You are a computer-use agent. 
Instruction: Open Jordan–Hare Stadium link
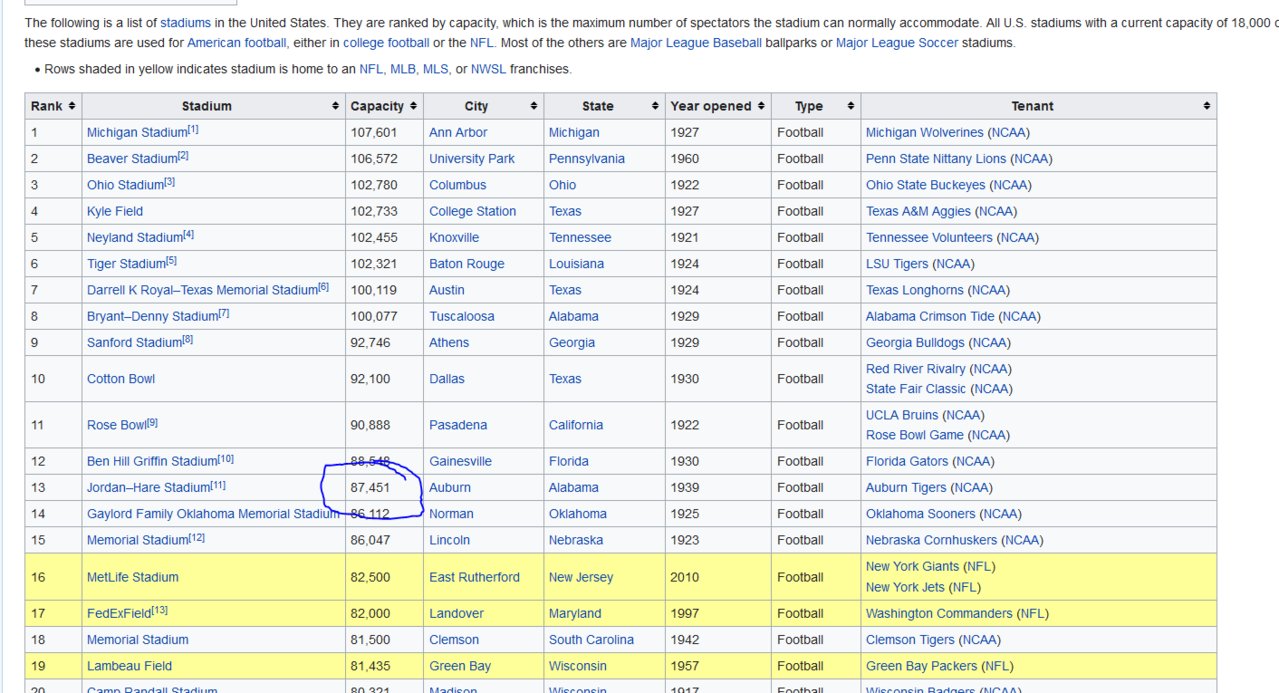click(148, 487)
